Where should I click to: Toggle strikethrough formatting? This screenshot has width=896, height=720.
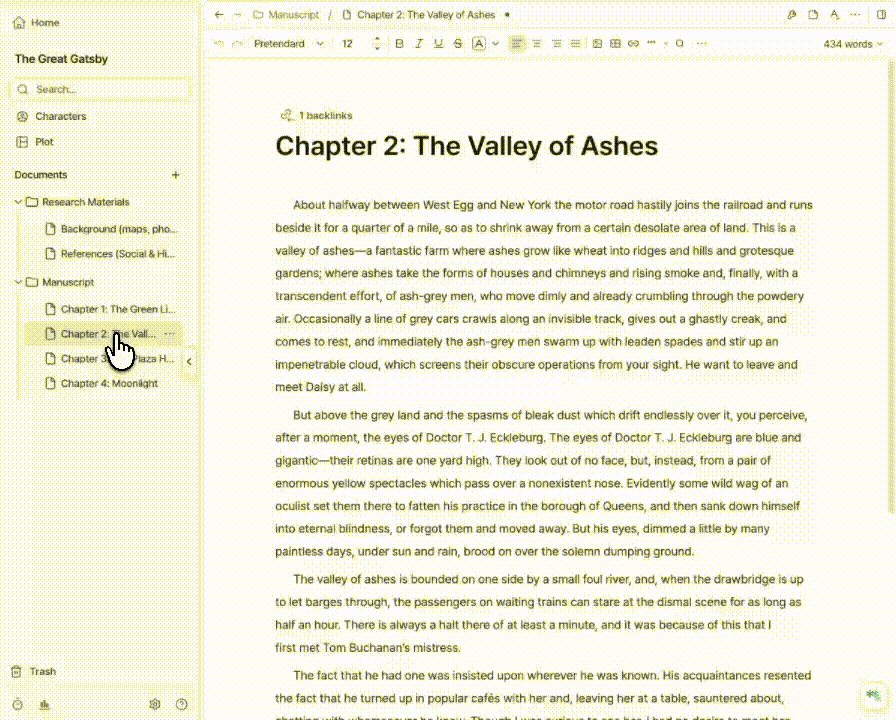[458, 43]
